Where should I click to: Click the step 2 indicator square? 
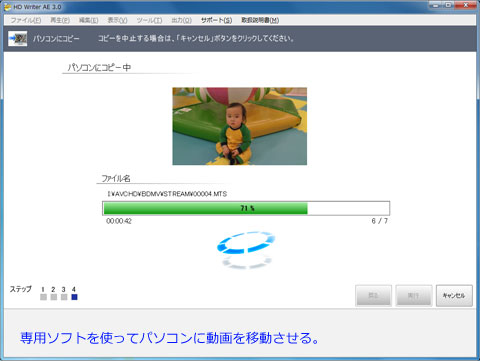(x=54, y=297)
